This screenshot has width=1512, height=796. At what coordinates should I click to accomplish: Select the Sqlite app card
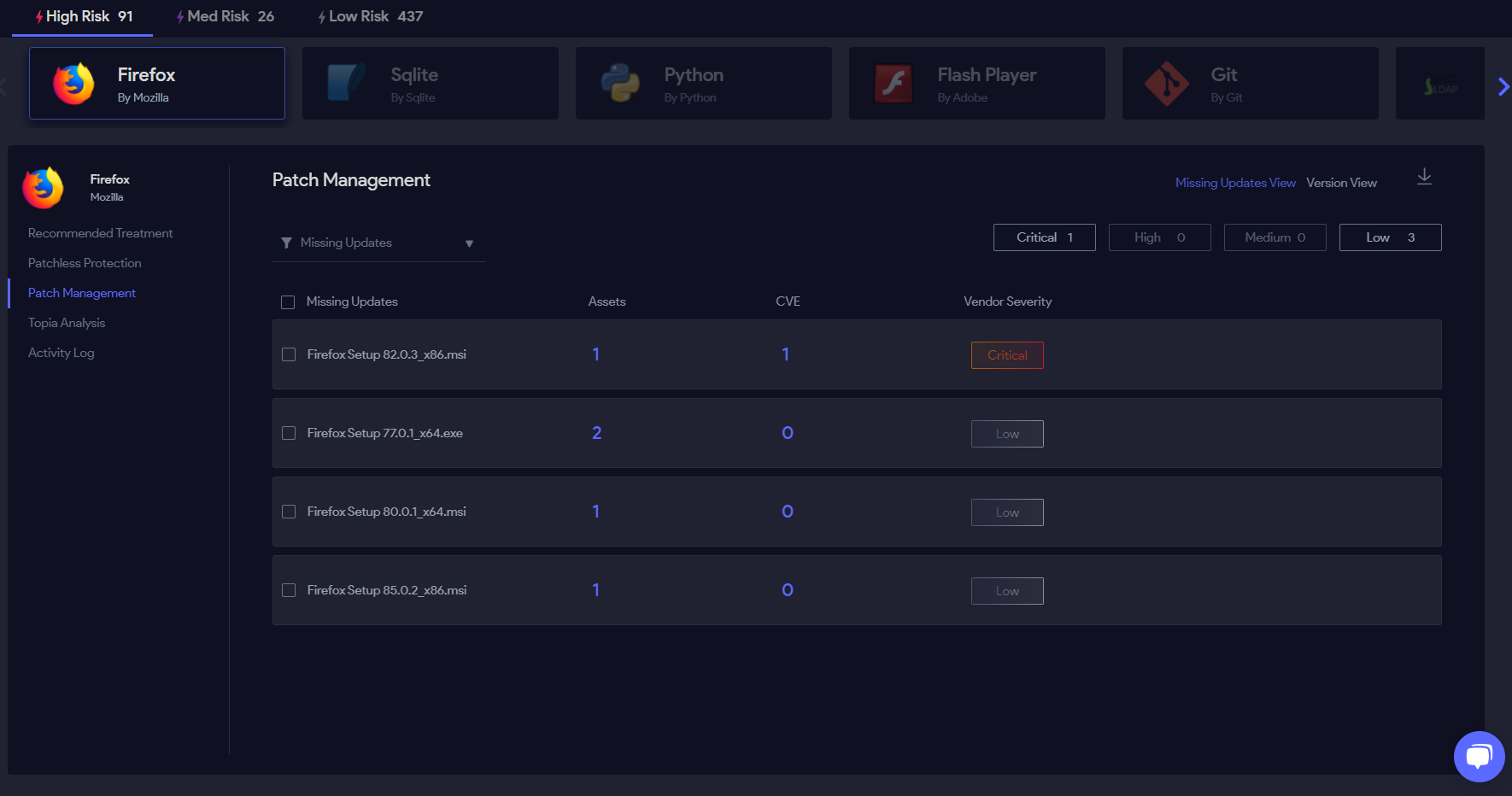pyautogui.click(x=430, y=84)
